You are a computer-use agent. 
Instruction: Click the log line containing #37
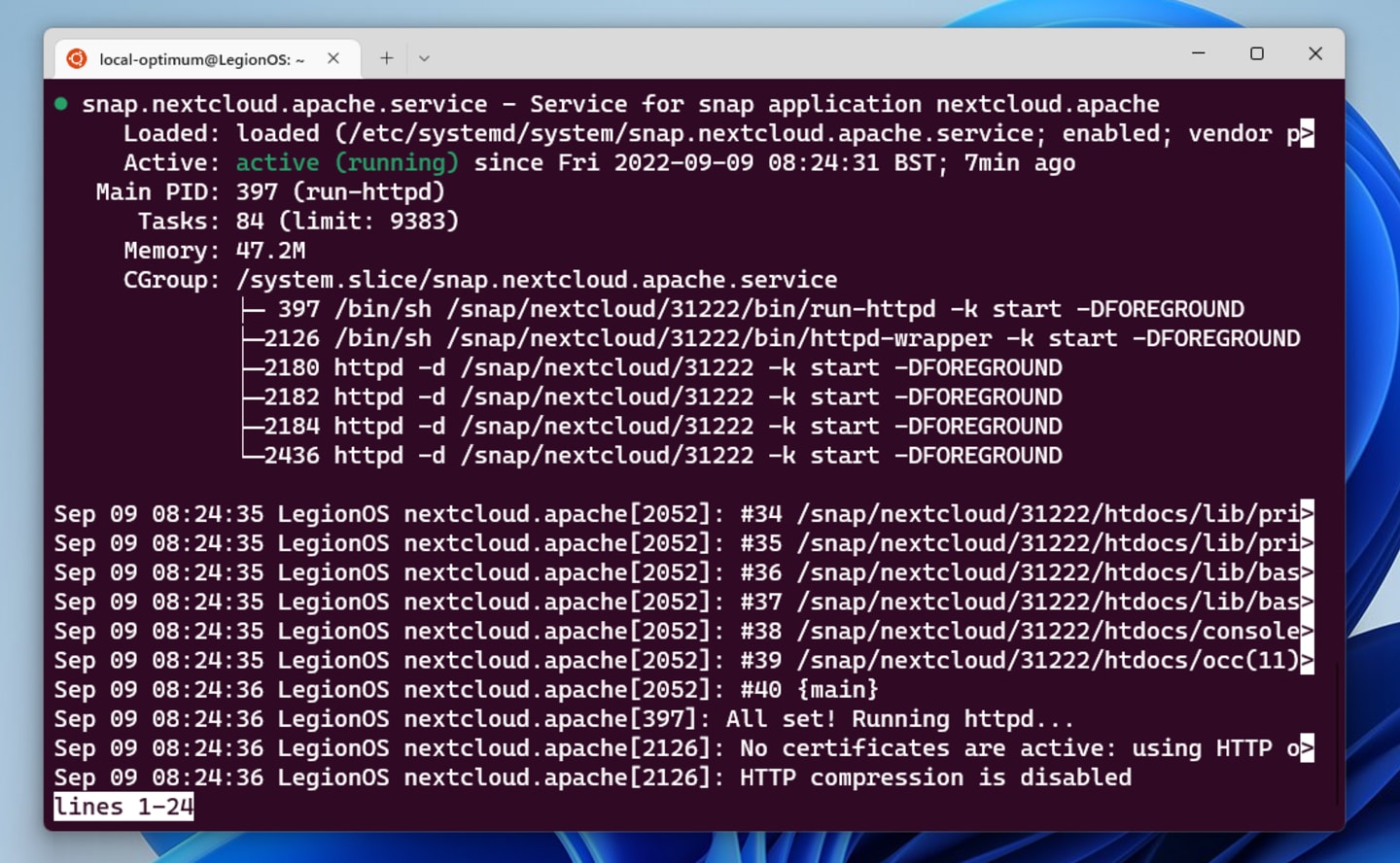tap(683, 601)
